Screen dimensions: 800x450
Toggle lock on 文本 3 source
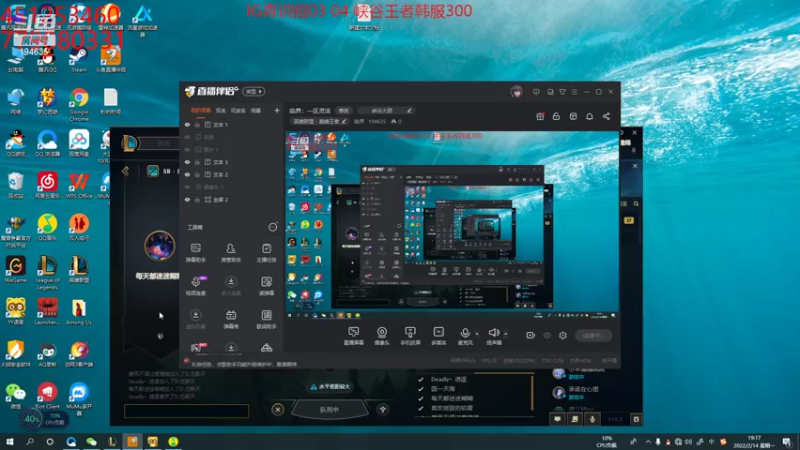pos(197,162)
